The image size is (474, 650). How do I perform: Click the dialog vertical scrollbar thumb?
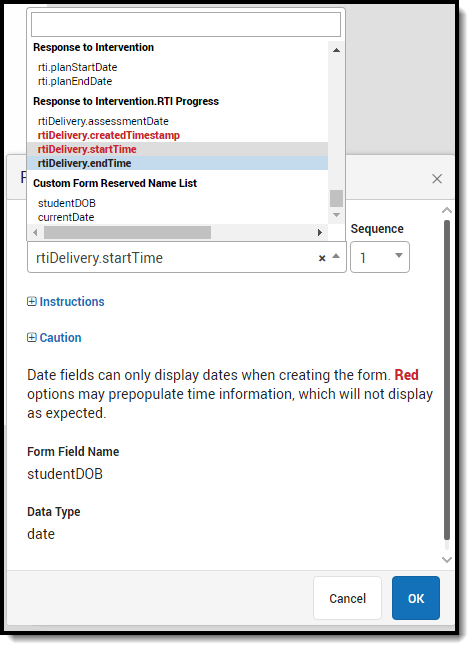point(447,380)
